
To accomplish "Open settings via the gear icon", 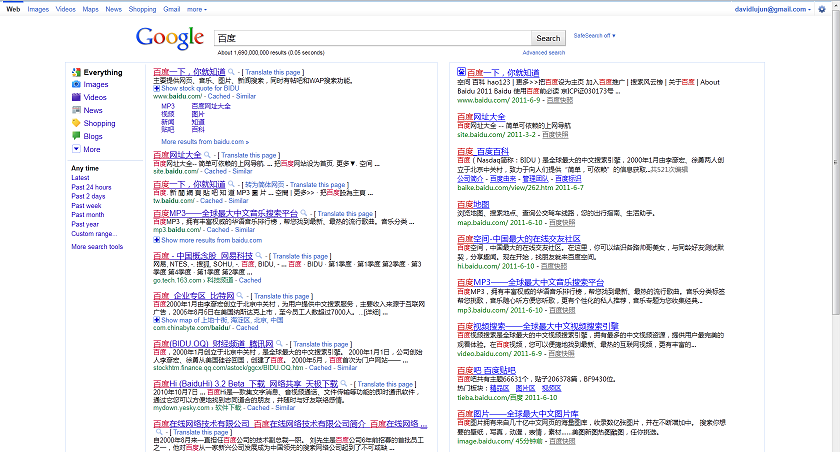I will click(823, 9).
